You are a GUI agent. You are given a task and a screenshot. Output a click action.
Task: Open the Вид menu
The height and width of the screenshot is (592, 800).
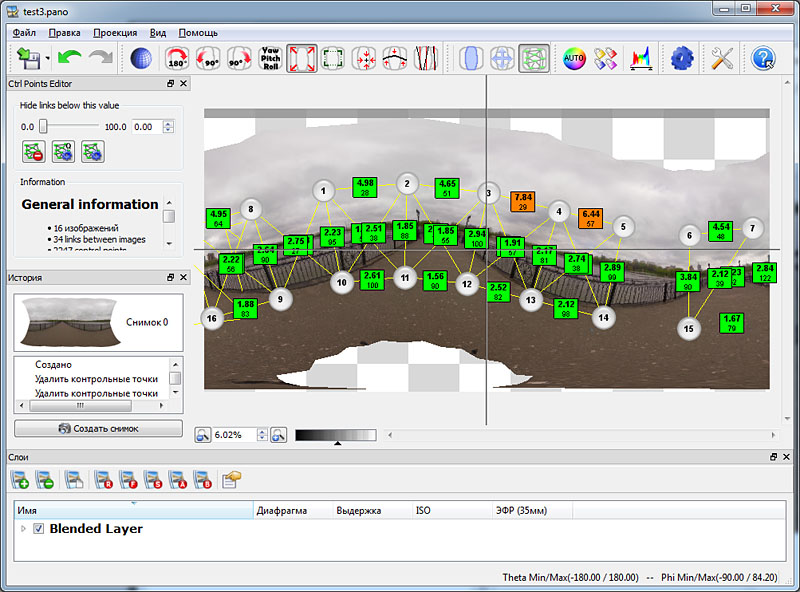(x=158, y=33)
